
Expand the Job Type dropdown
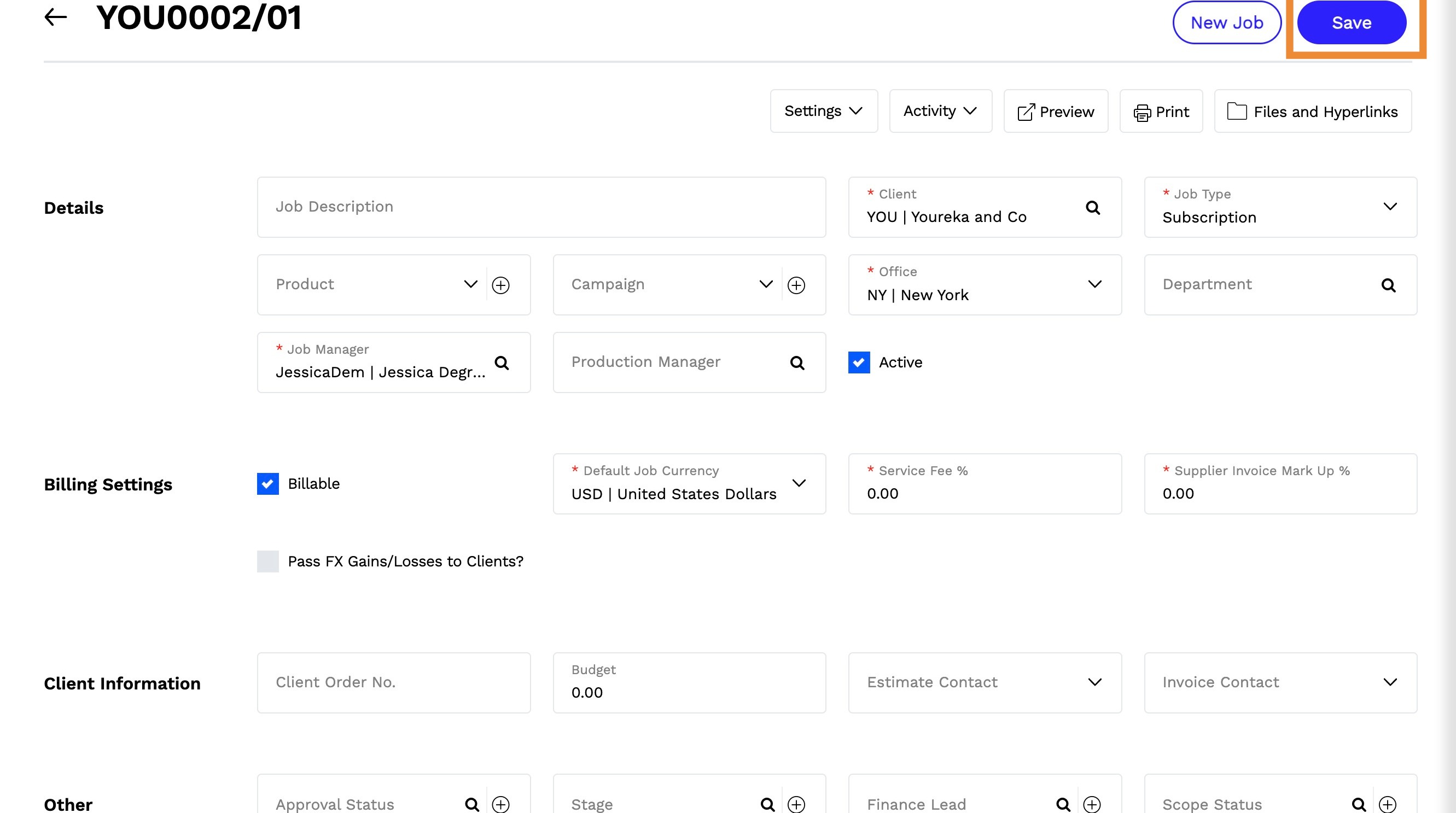tap(1389, 207)
